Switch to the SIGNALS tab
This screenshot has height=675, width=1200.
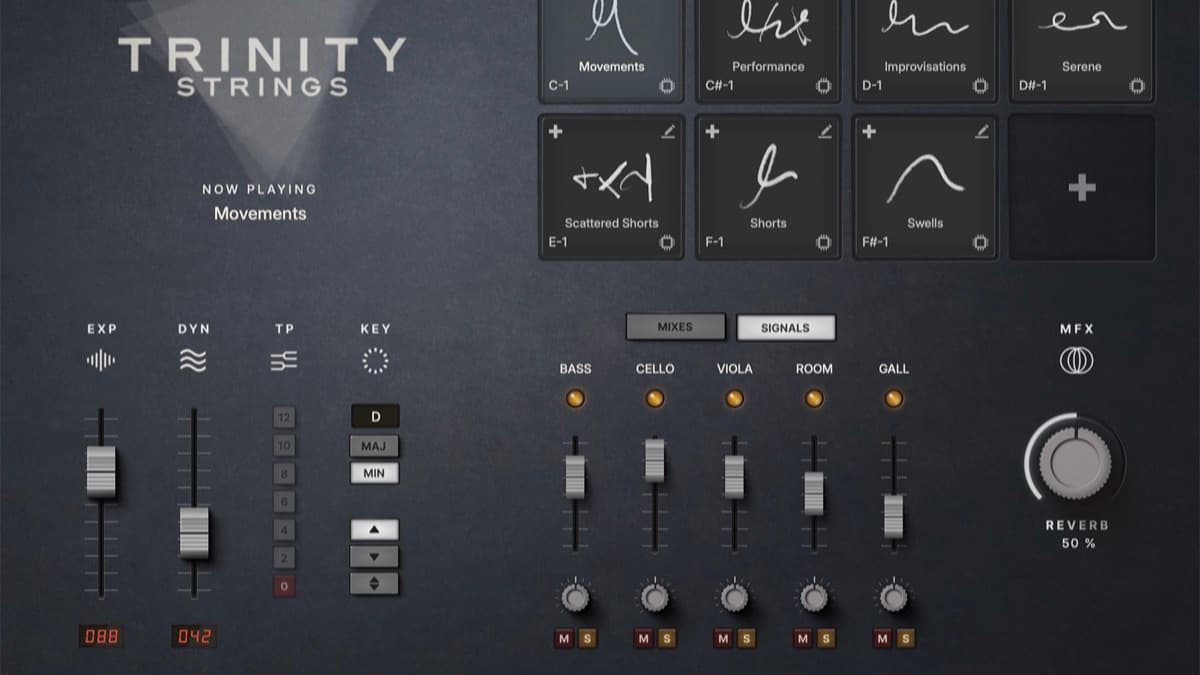[786, 327]
